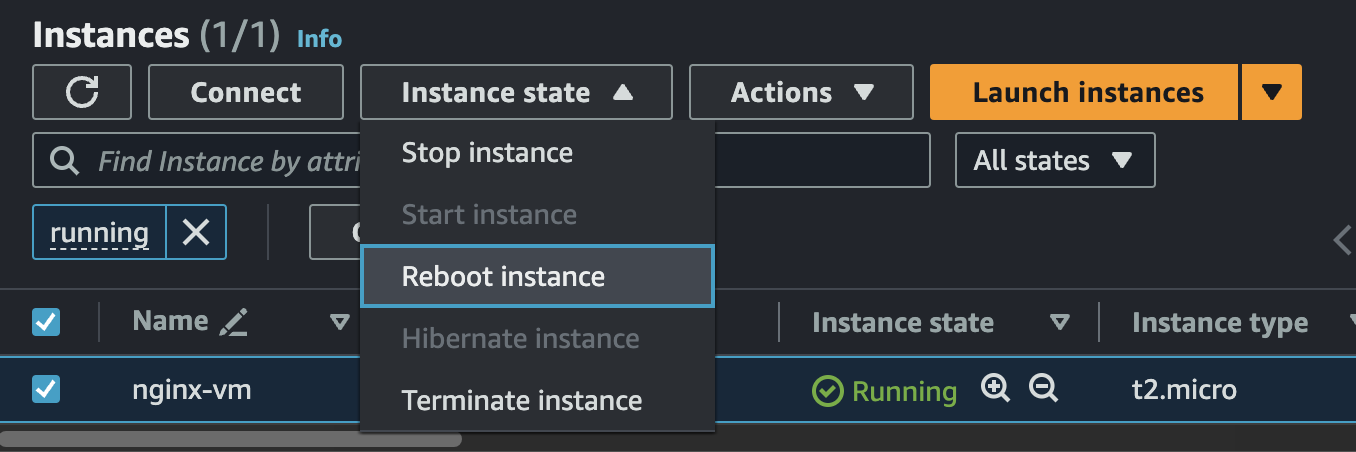1356x452 pixels.
Task: Click the green Running status icon
Action: (x=827, y=390)
